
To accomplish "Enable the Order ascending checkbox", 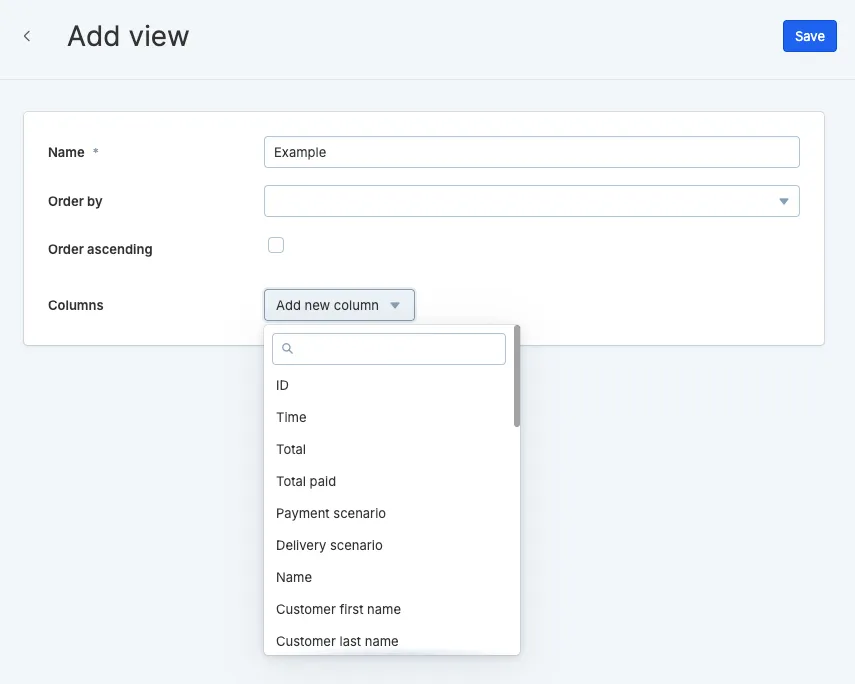I will [276, 245].
